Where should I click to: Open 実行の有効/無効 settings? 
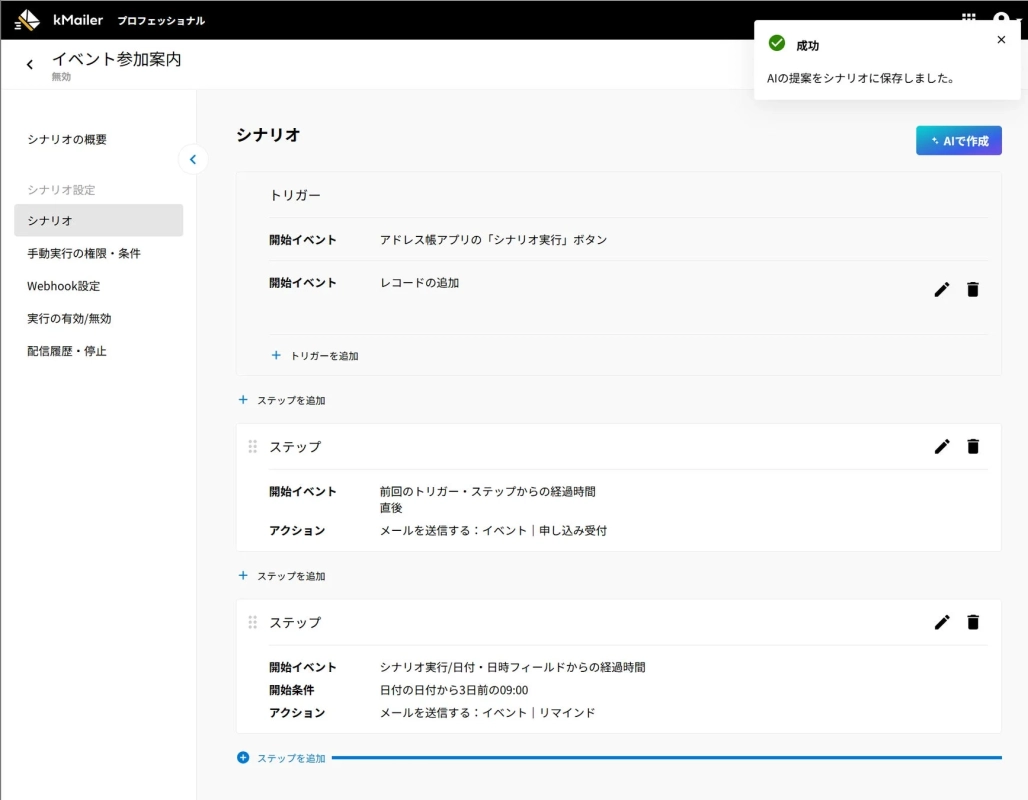(68, 318)
